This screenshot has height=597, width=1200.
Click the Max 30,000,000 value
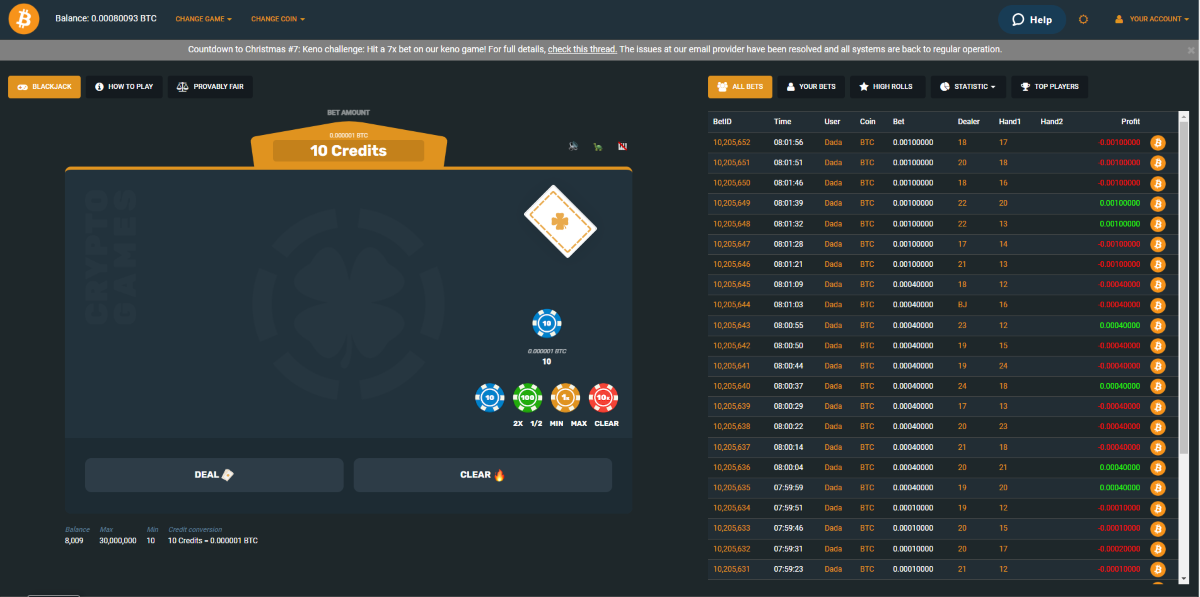(x=118, y=541)
